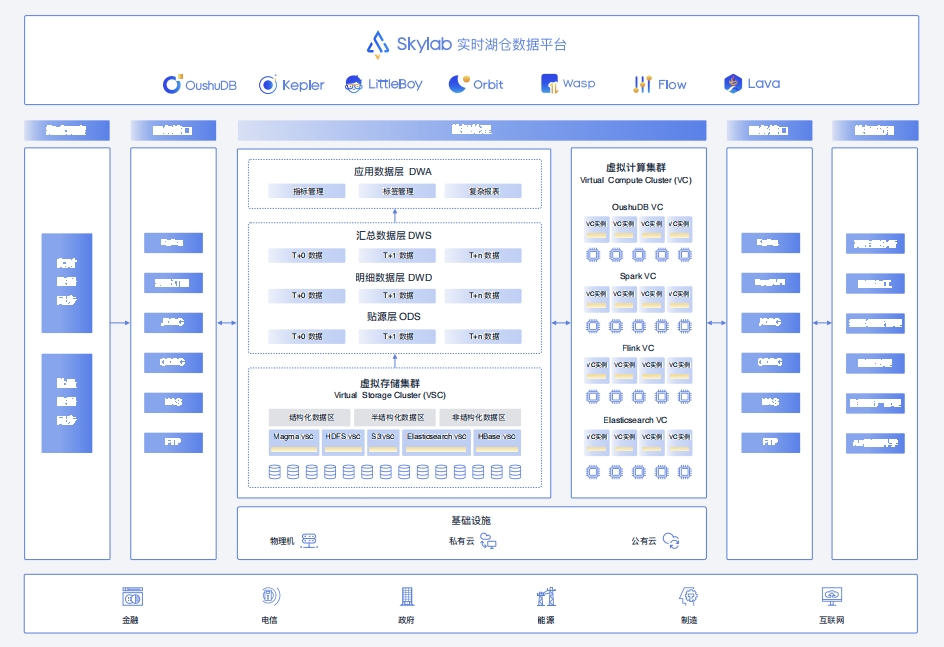Click the 结构化数据区 zone label
Screen dimensions: 944x647
[x=311, y=418]
